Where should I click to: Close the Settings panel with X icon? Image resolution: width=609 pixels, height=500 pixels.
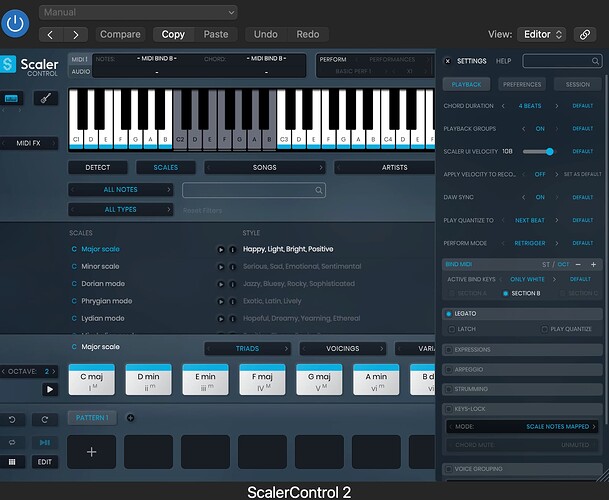[447, 61]
